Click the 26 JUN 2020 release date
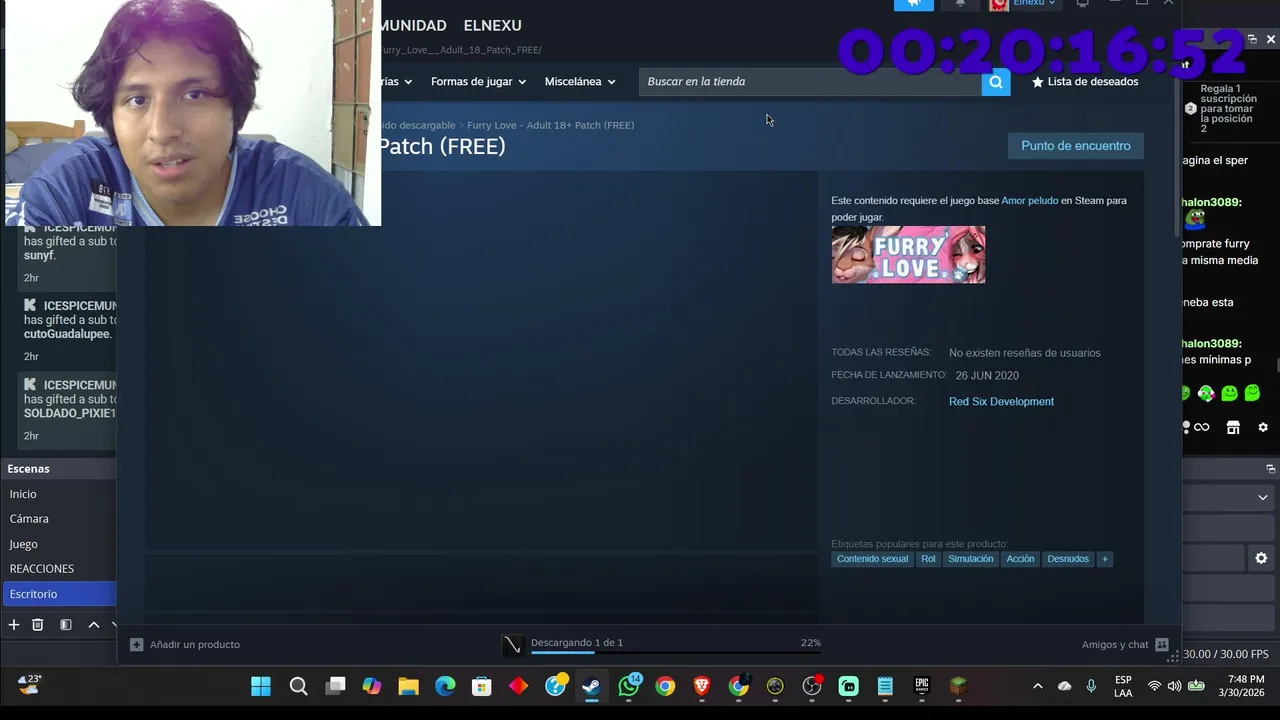 click(987, 376)
